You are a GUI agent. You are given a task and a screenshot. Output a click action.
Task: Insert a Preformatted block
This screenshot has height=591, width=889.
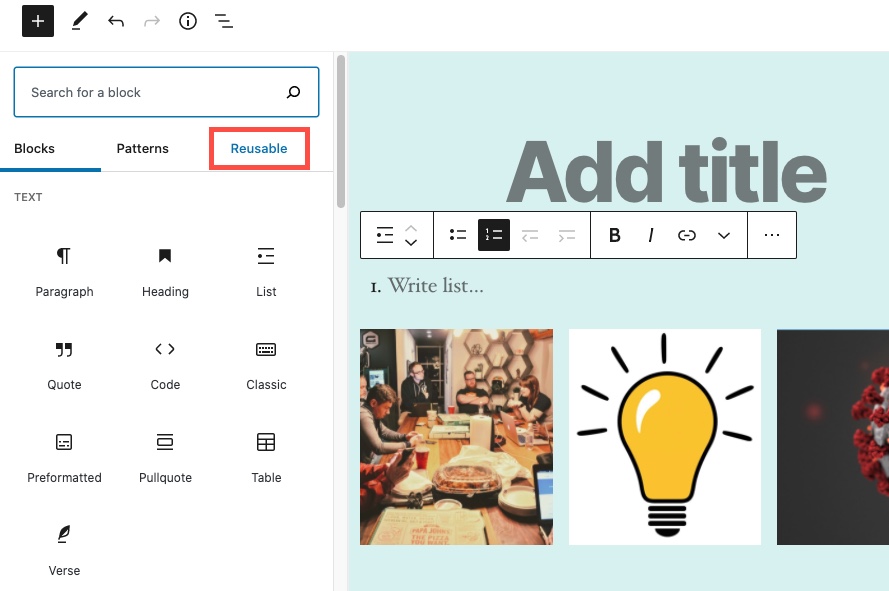pyautogui.click(x=64, y=458)
